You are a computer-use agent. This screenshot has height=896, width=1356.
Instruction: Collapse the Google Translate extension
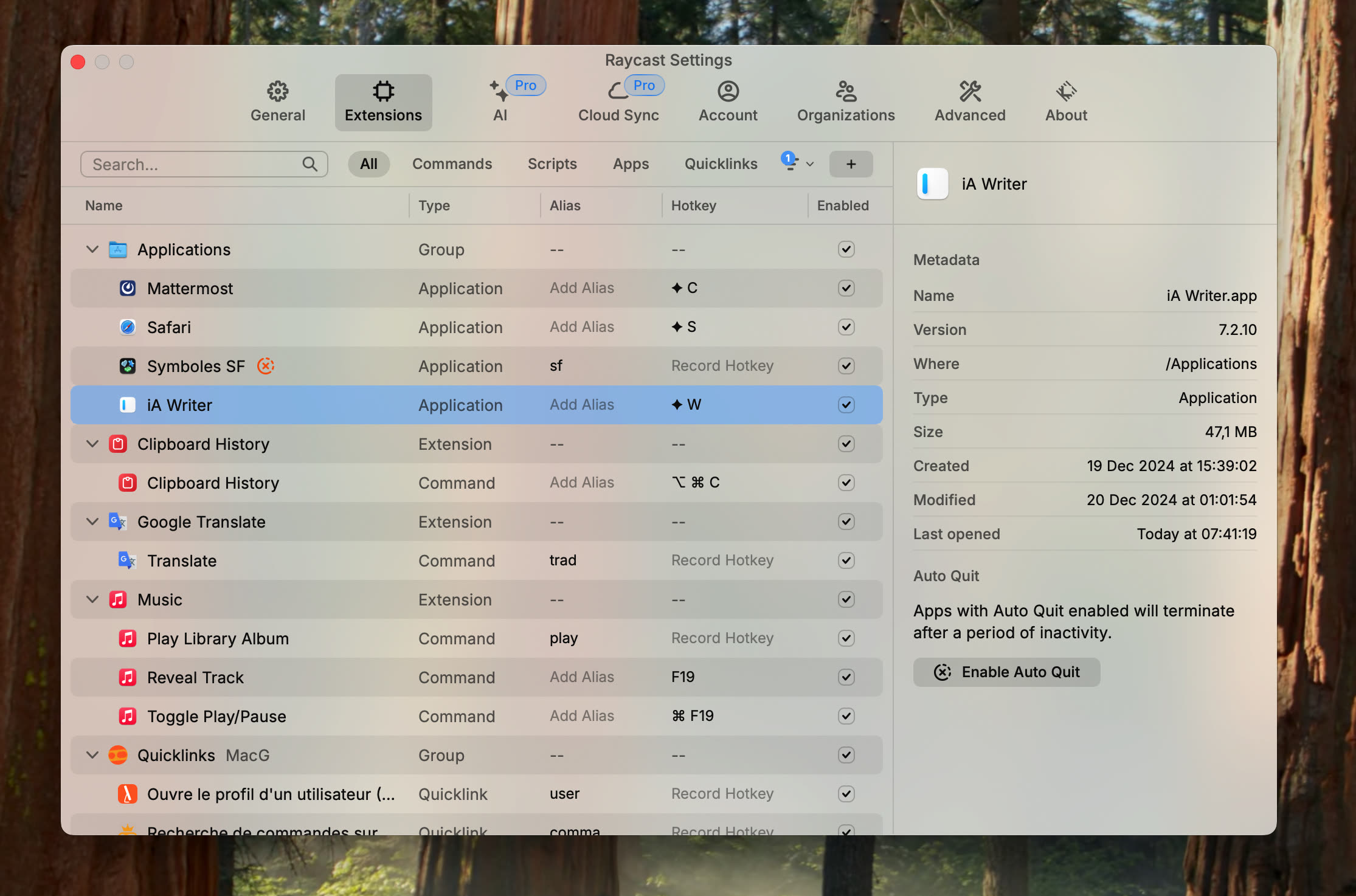click(92, 522)
